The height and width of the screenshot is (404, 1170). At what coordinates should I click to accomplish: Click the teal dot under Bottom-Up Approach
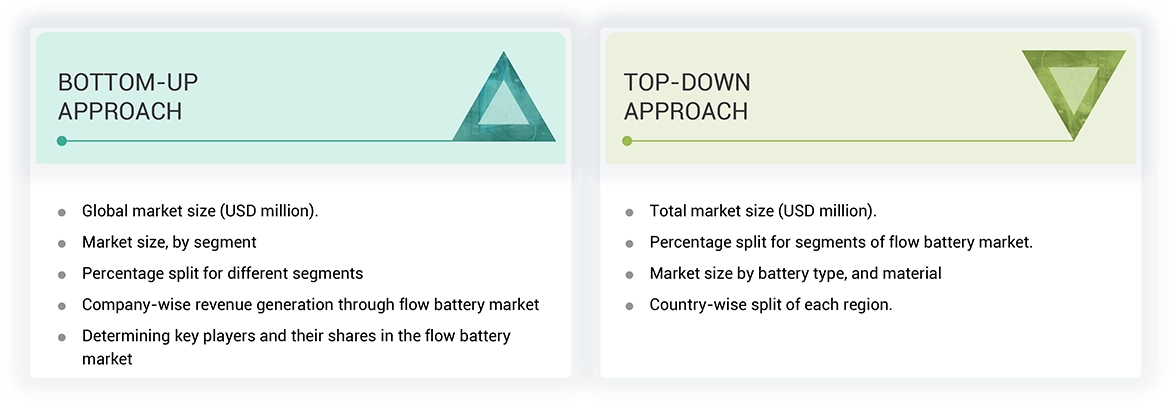[62, 141]
